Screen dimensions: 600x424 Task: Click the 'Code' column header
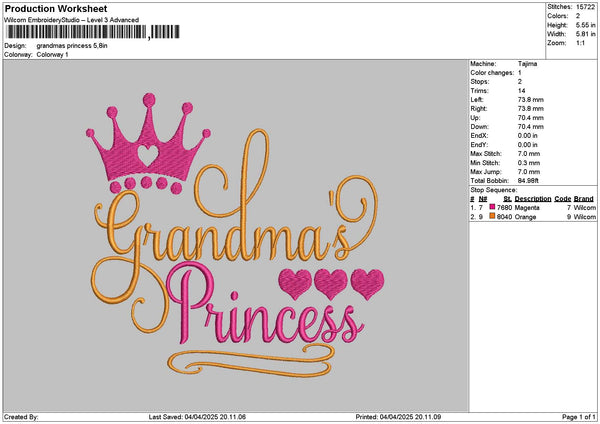[562, 199]
